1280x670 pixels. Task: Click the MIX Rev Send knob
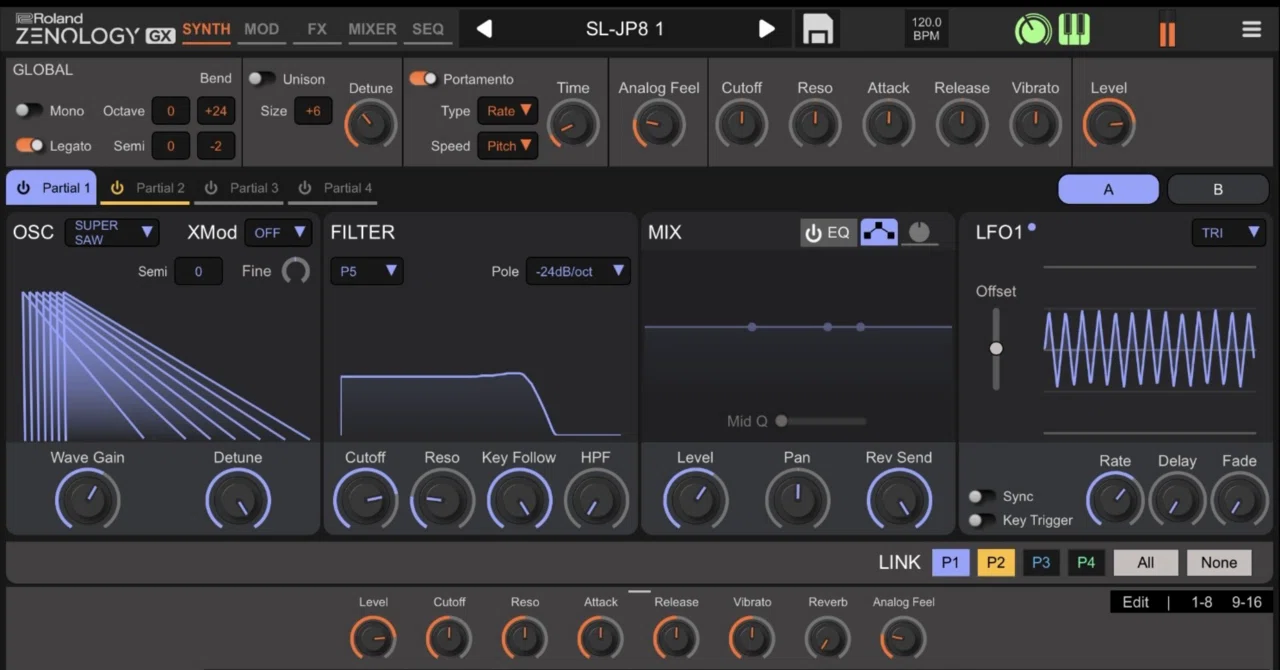(x=898, y=498)
